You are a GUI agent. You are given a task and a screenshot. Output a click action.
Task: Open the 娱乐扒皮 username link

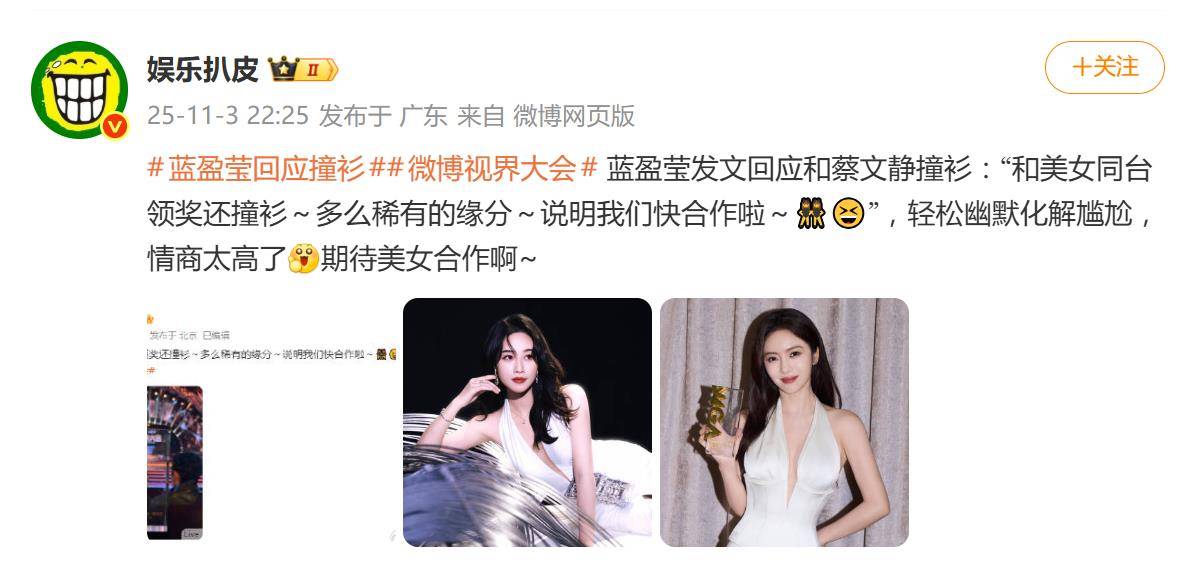203,69
